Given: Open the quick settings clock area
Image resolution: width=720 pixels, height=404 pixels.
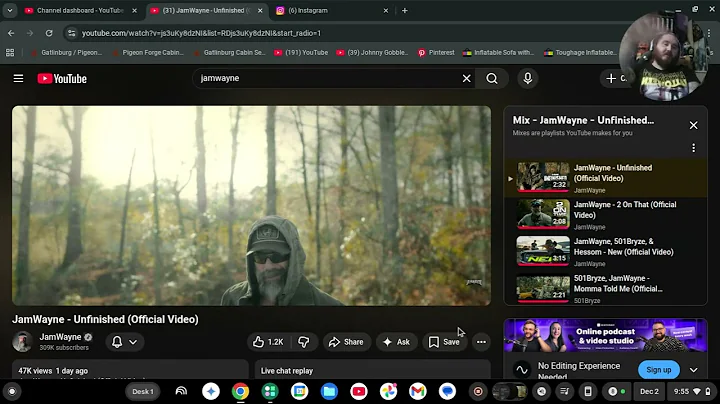Looking at the screenshot, I should point(692,392).
